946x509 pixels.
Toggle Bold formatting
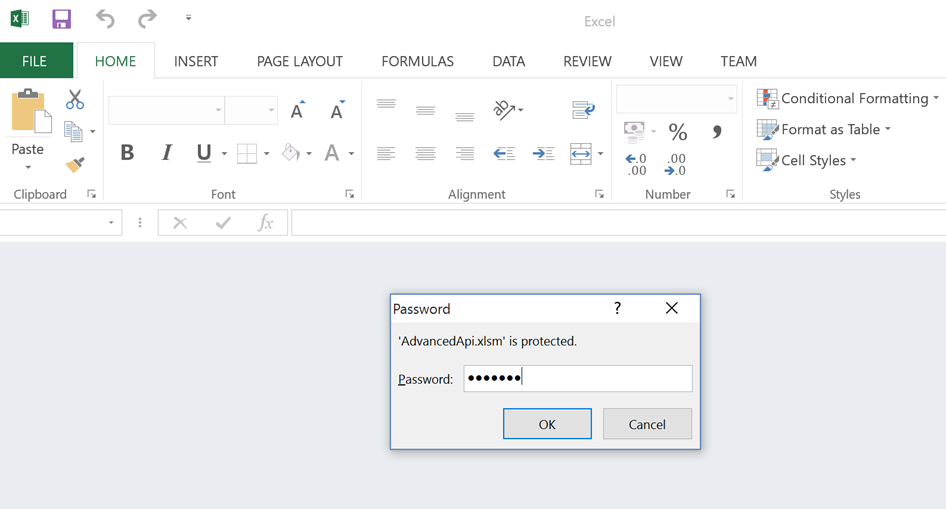(x=127, y=153)
